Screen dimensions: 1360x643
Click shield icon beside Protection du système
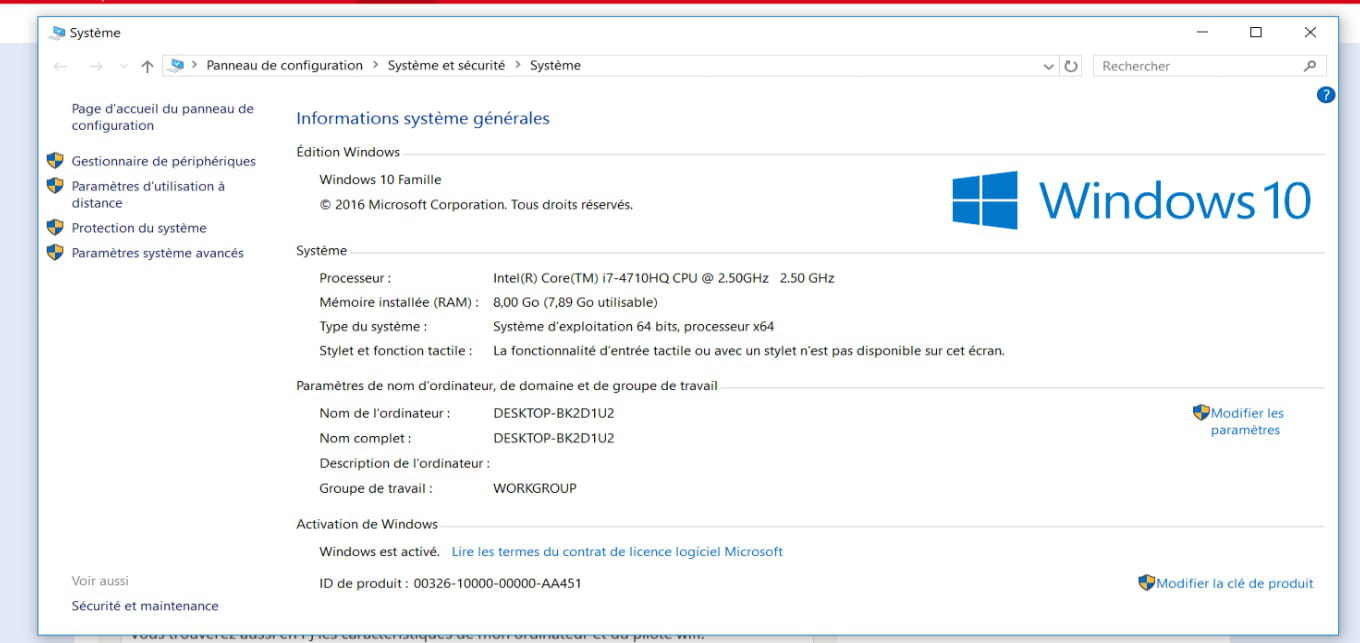pyautogui.click(x=55, y=227)
